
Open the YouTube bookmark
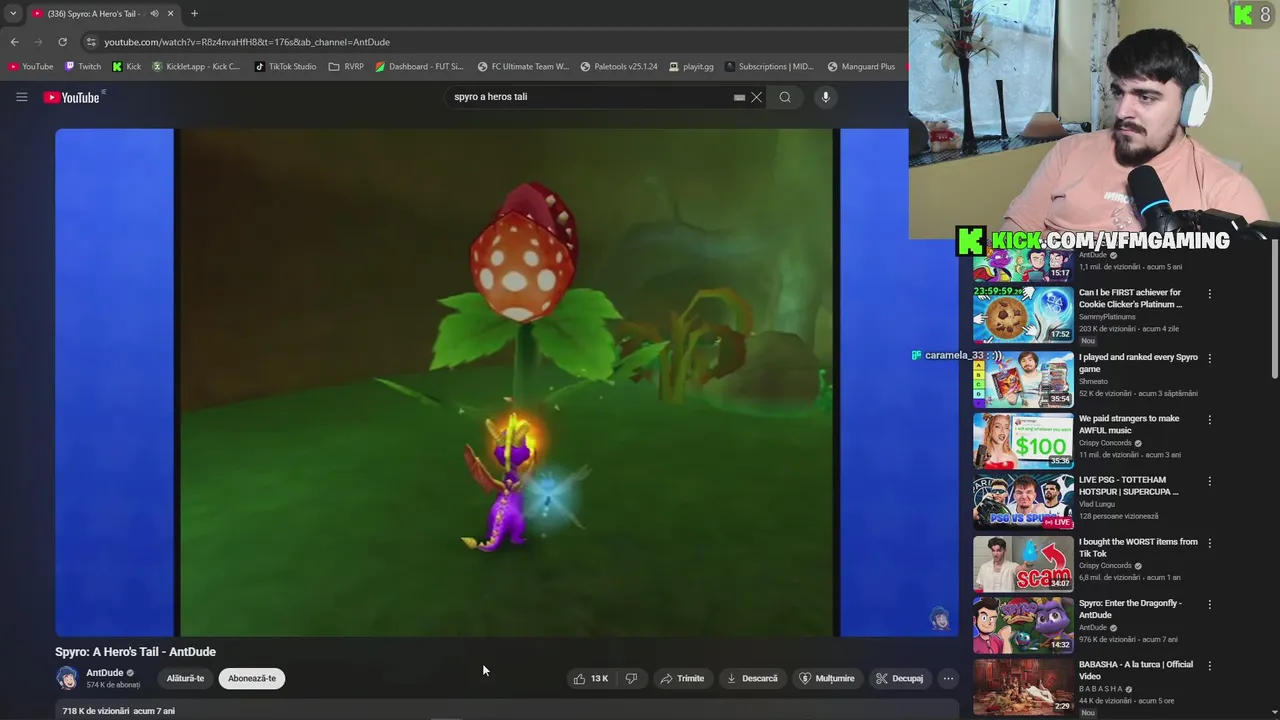point(31,67)
